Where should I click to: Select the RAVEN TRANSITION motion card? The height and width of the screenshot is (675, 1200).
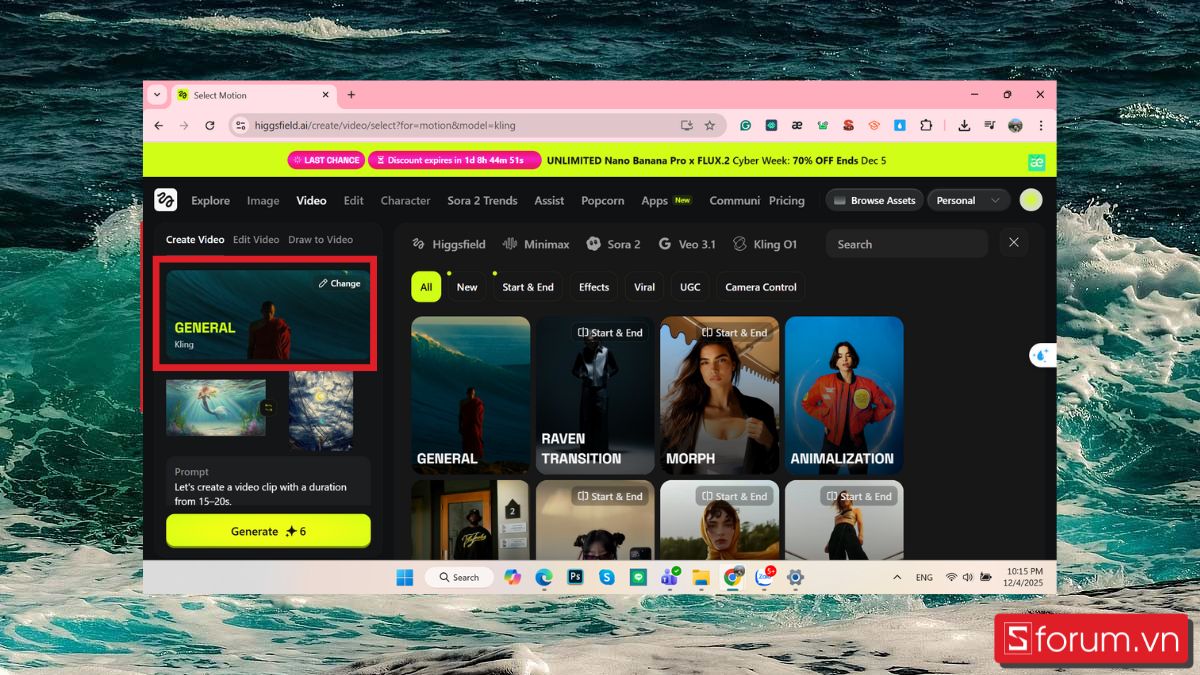point(595,395)
